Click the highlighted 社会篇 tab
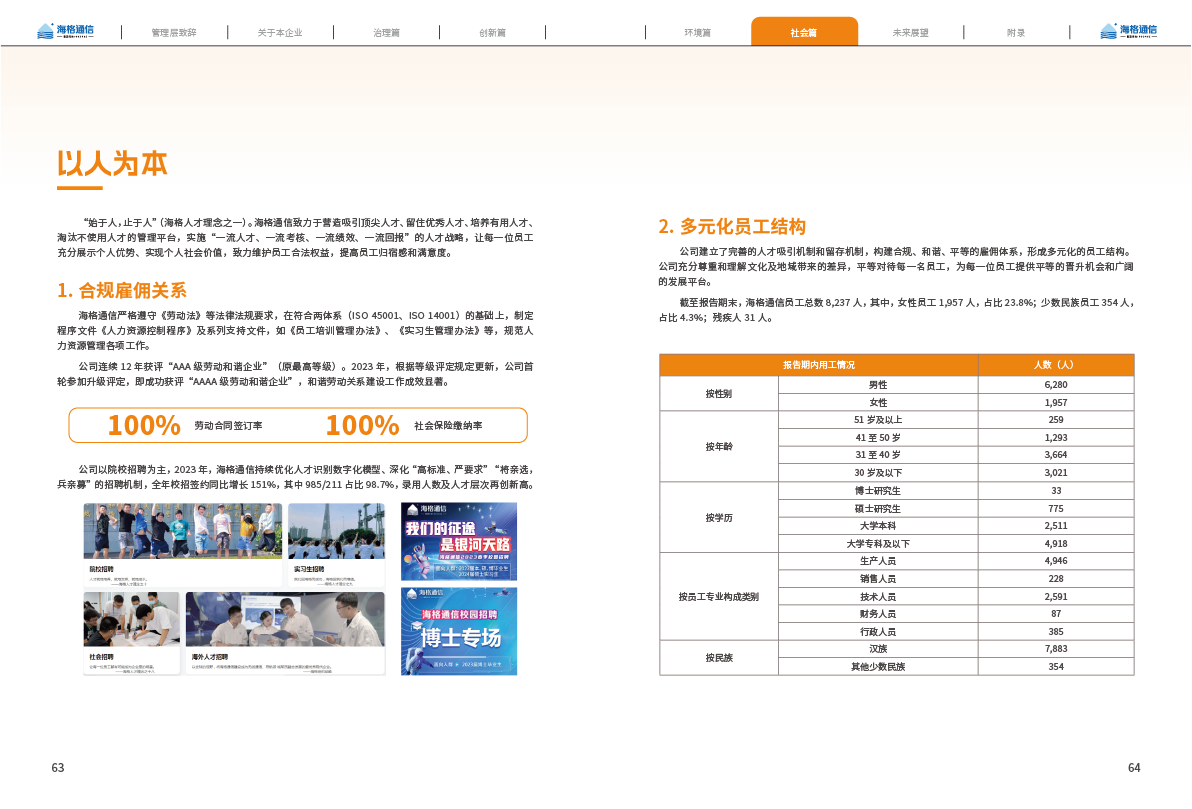Viewport: 1192px width, 809px height. tap(804, 32)
